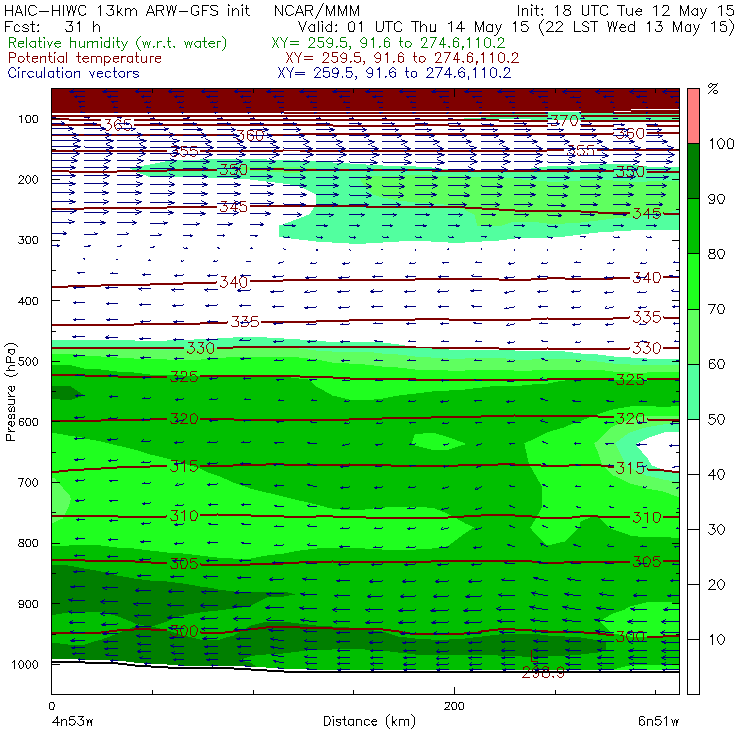Image resolution: width=740 pixels, height=740 pixels.
Task: Click the 'Circulation vectors' legend label
Action: (74, 73)
